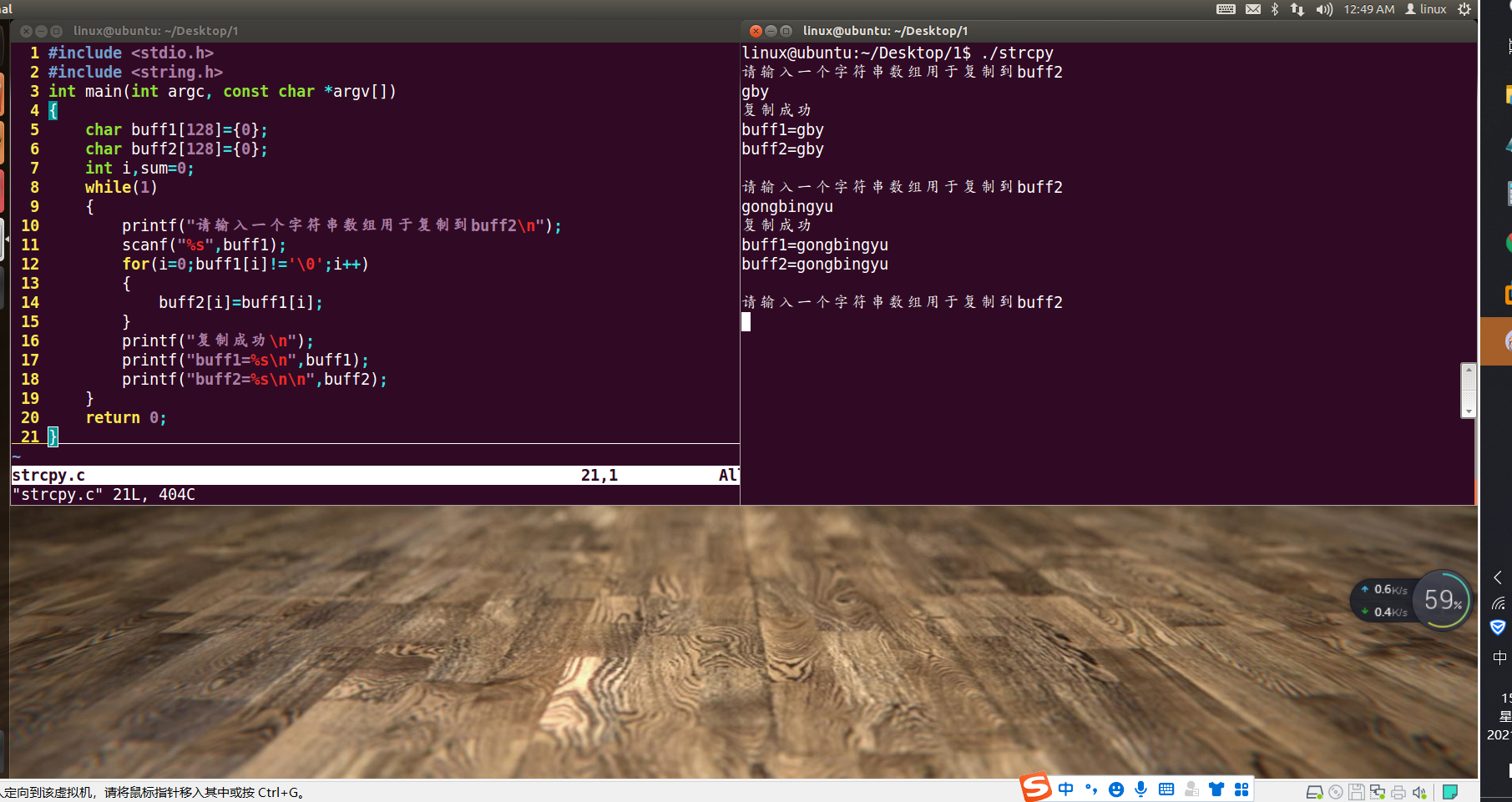Click the Sogou S logo icon
The height and width of the screenshot is (802, 1512).
[1036, 787]
